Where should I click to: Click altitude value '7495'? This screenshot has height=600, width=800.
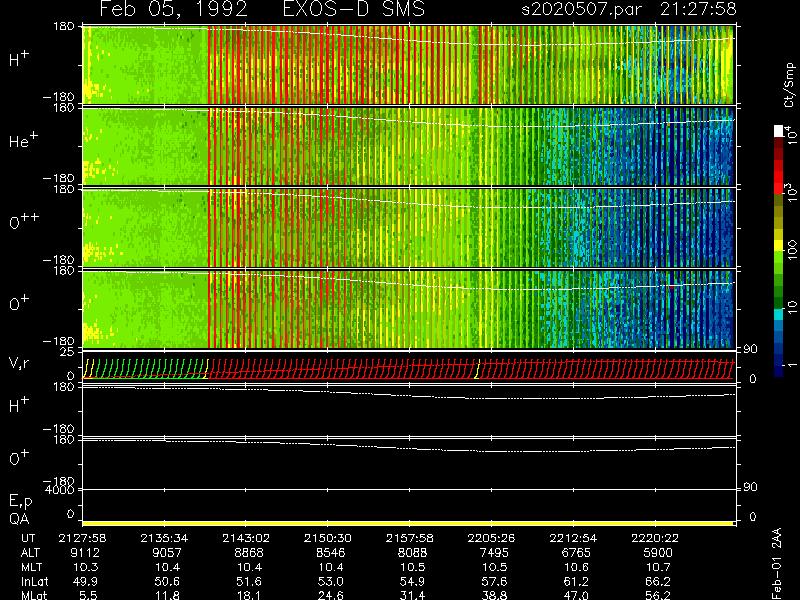coord(494,553)
